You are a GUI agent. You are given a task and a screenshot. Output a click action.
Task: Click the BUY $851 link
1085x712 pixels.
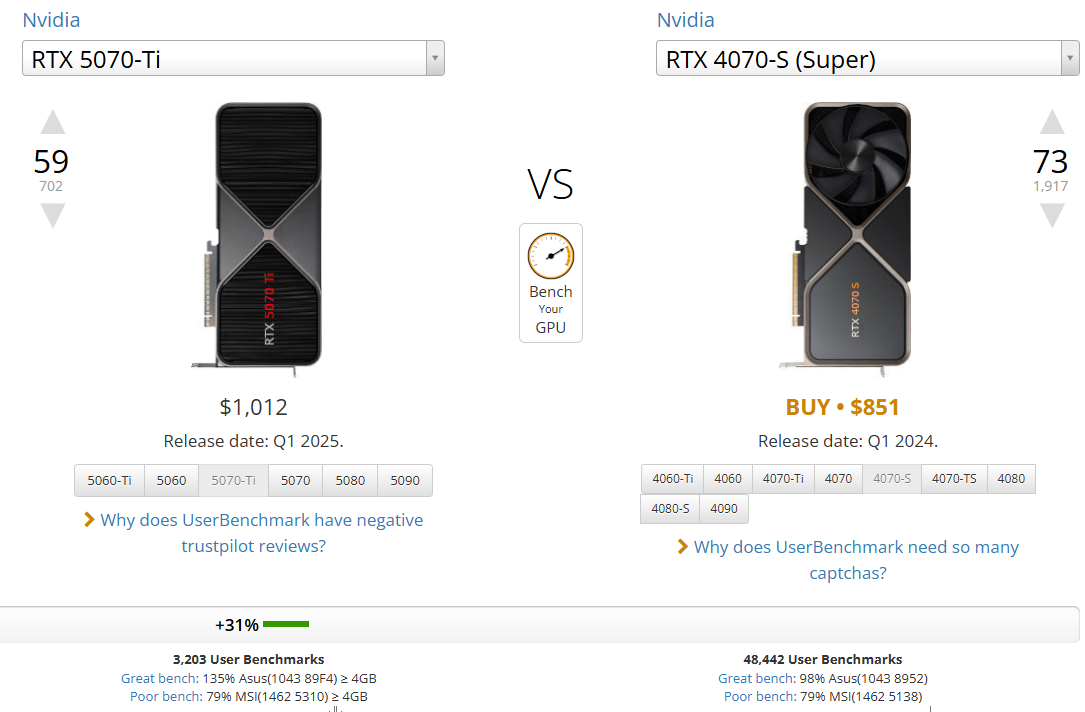842,408
